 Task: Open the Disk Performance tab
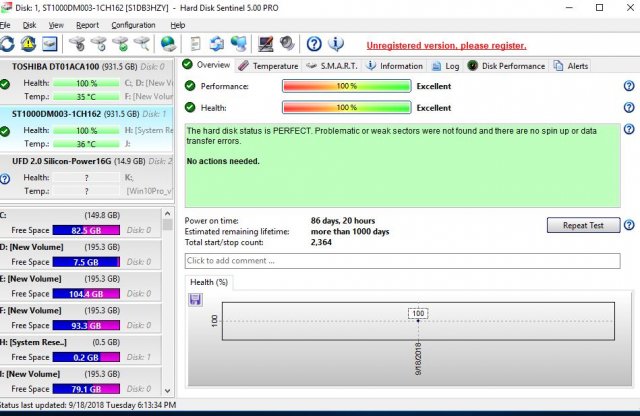(x=513, y=66)
